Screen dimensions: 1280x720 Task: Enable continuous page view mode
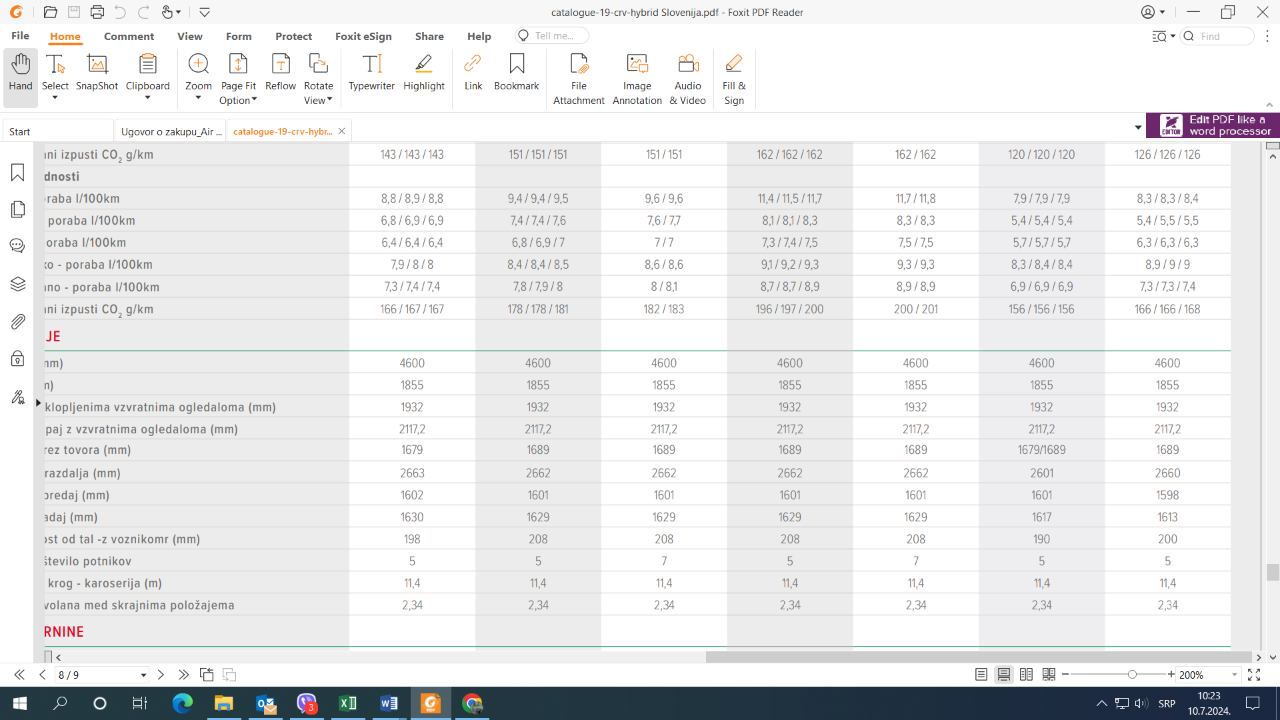tap(1004, 675)
